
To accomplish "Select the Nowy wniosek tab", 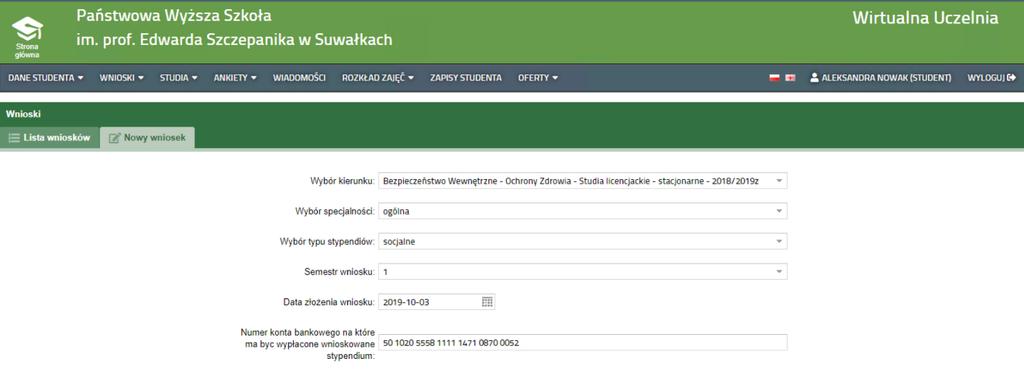I will 148,138.
